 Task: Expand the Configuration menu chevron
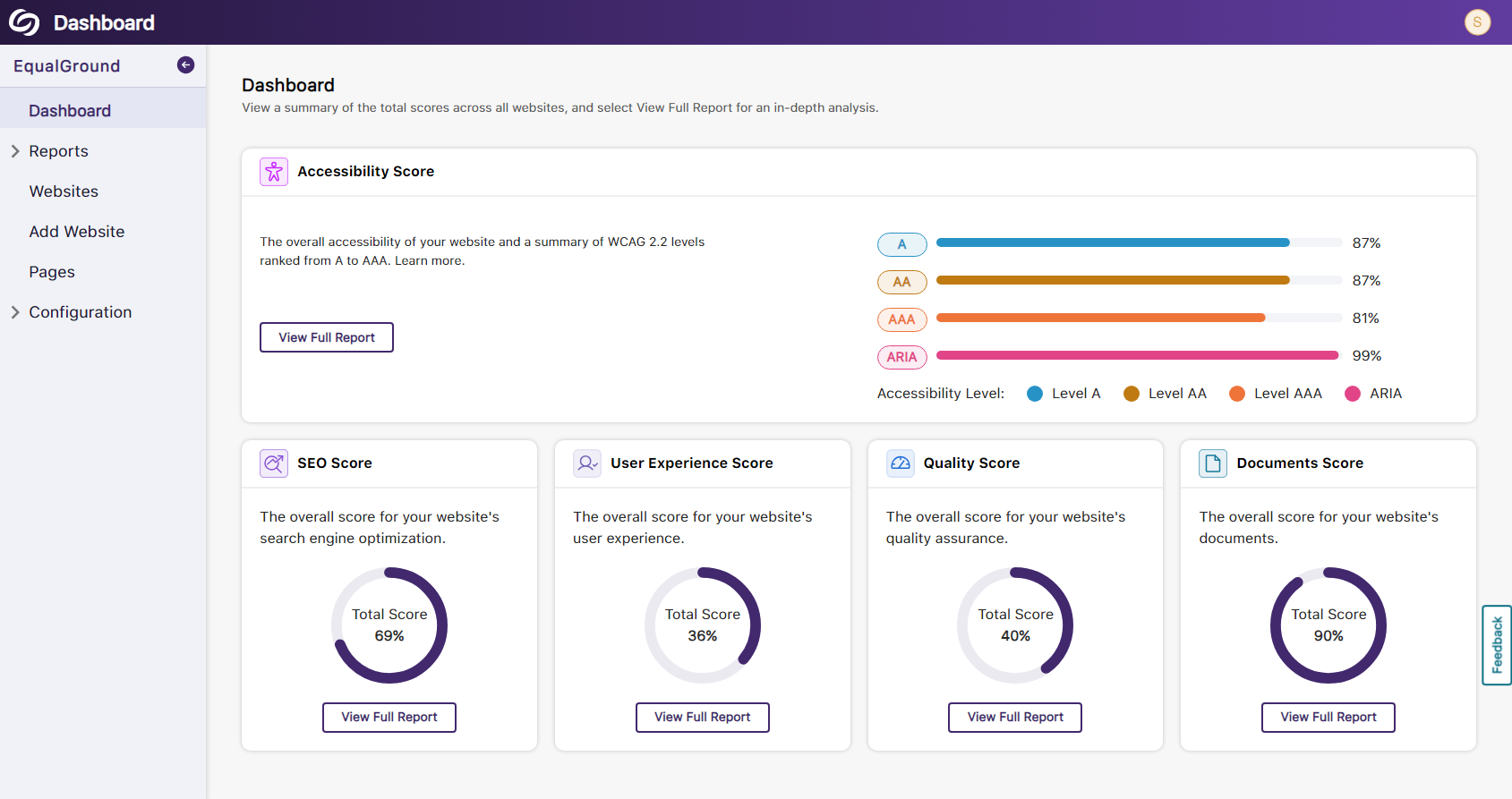(x=15, y=312)
